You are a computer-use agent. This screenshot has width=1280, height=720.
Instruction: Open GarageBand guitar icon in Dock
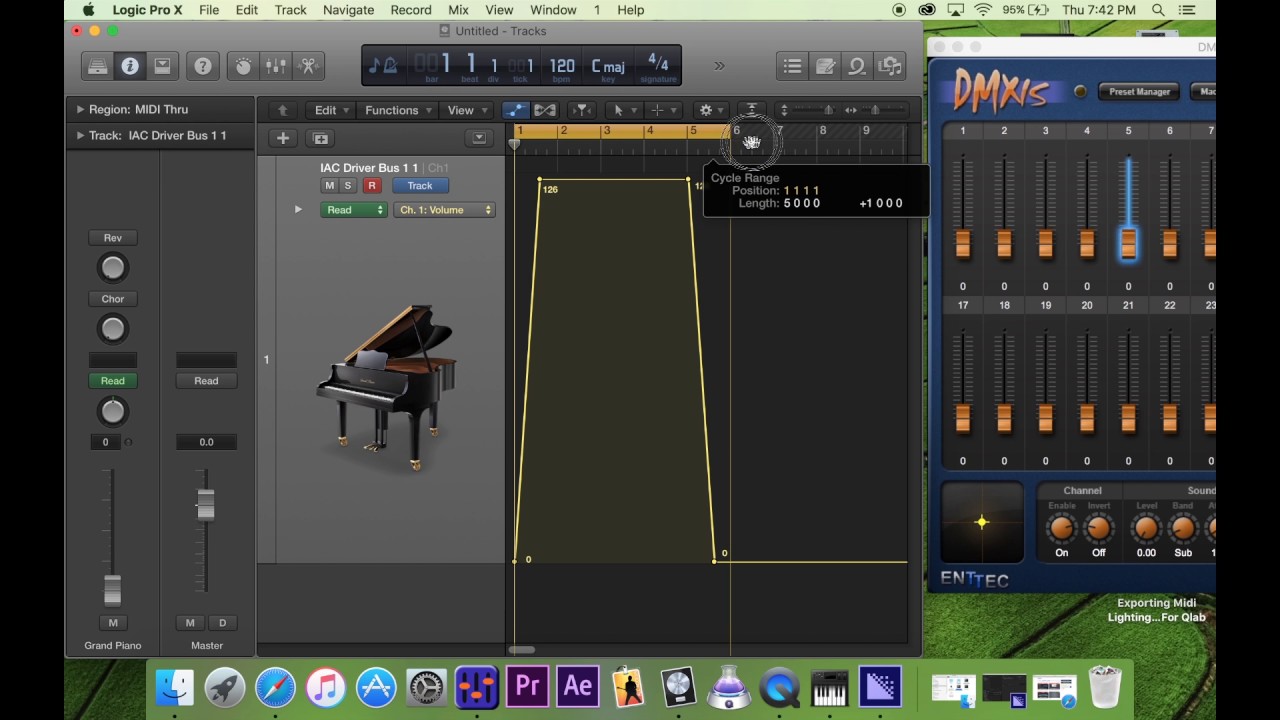628,687
